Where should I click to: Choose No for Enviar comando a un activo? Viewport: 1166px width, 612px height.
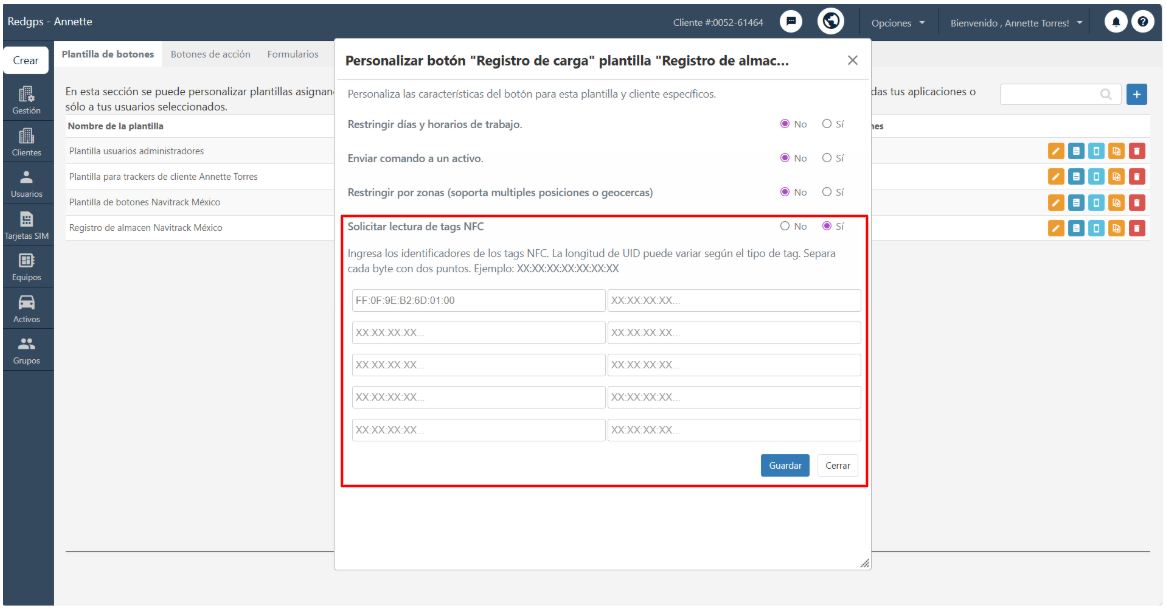click(x=785, y=158)
